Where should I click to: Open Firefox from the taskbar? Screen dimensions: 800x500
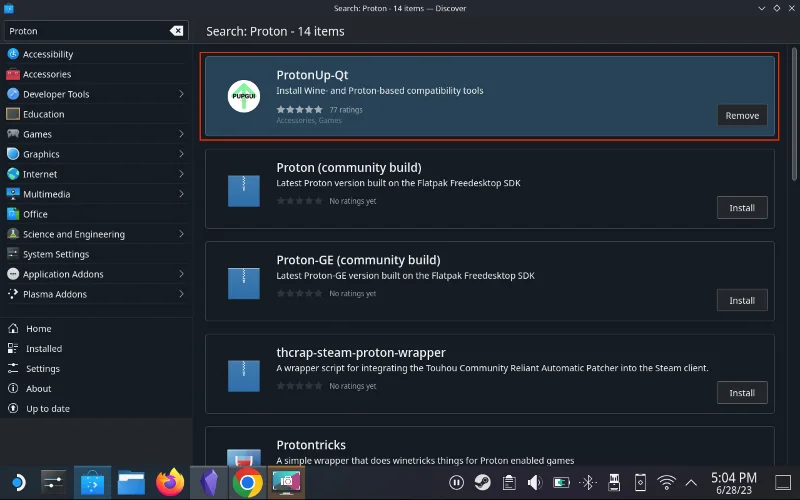tap(170, 482)
